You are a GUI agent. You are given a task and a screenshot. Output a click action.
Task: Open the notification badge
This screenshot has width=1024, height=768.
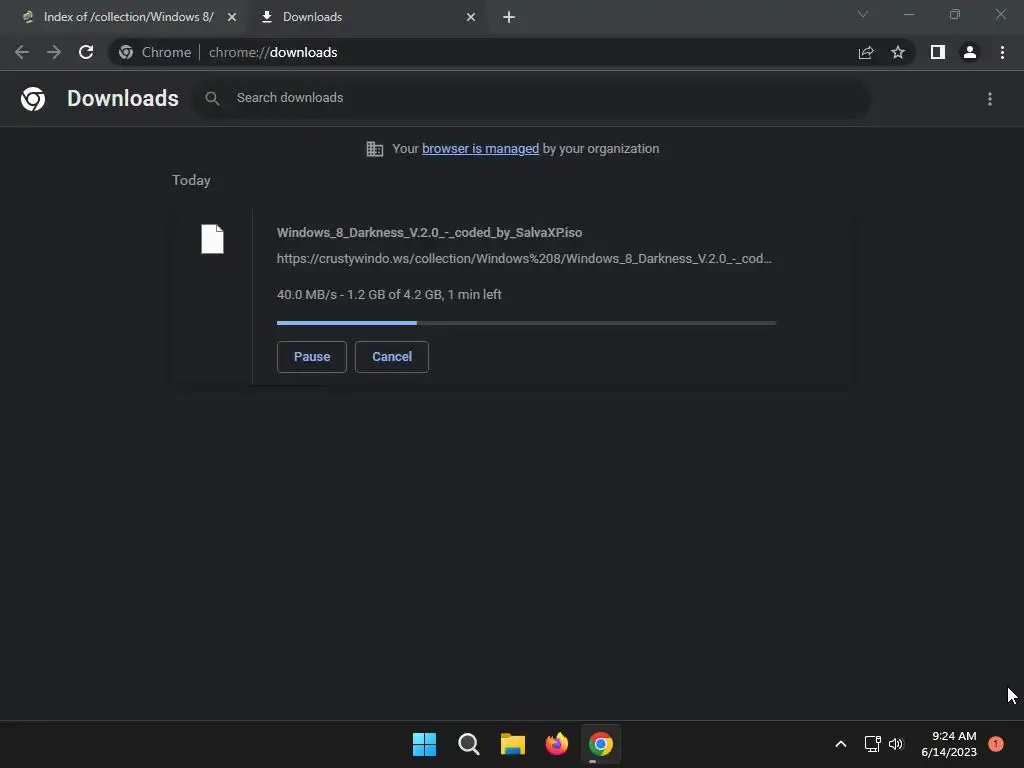click(996, 743)
